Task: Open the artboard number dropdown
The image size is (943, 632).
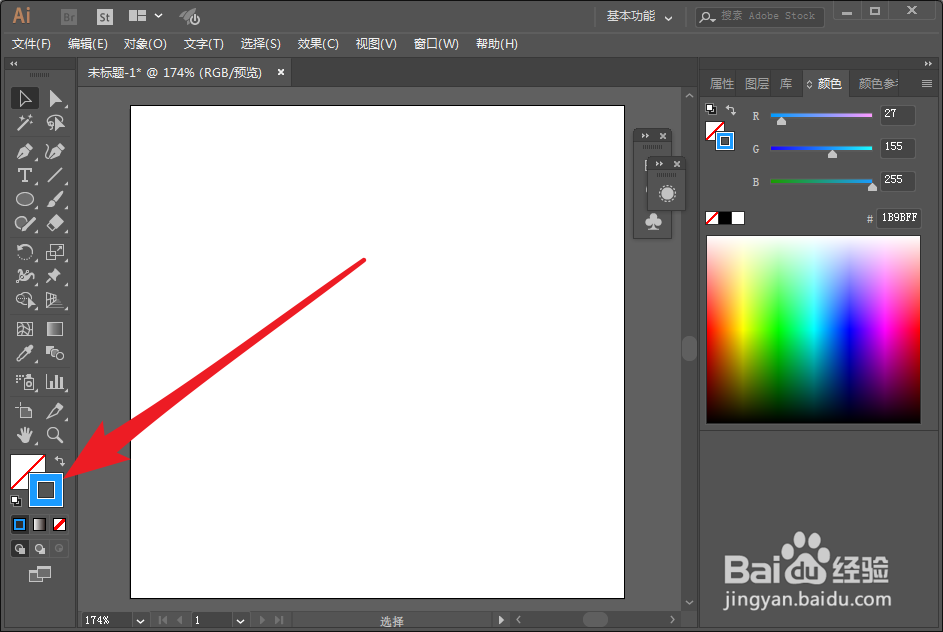Action: (240, 621)
